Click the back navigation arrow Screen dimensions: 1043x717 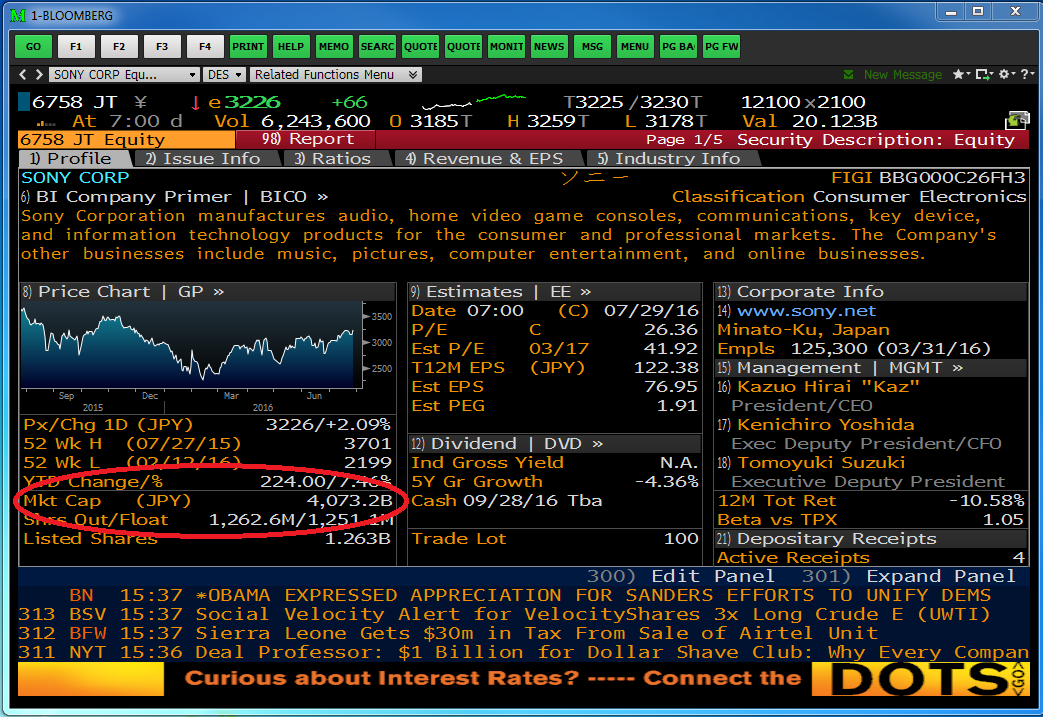(24, 75)
